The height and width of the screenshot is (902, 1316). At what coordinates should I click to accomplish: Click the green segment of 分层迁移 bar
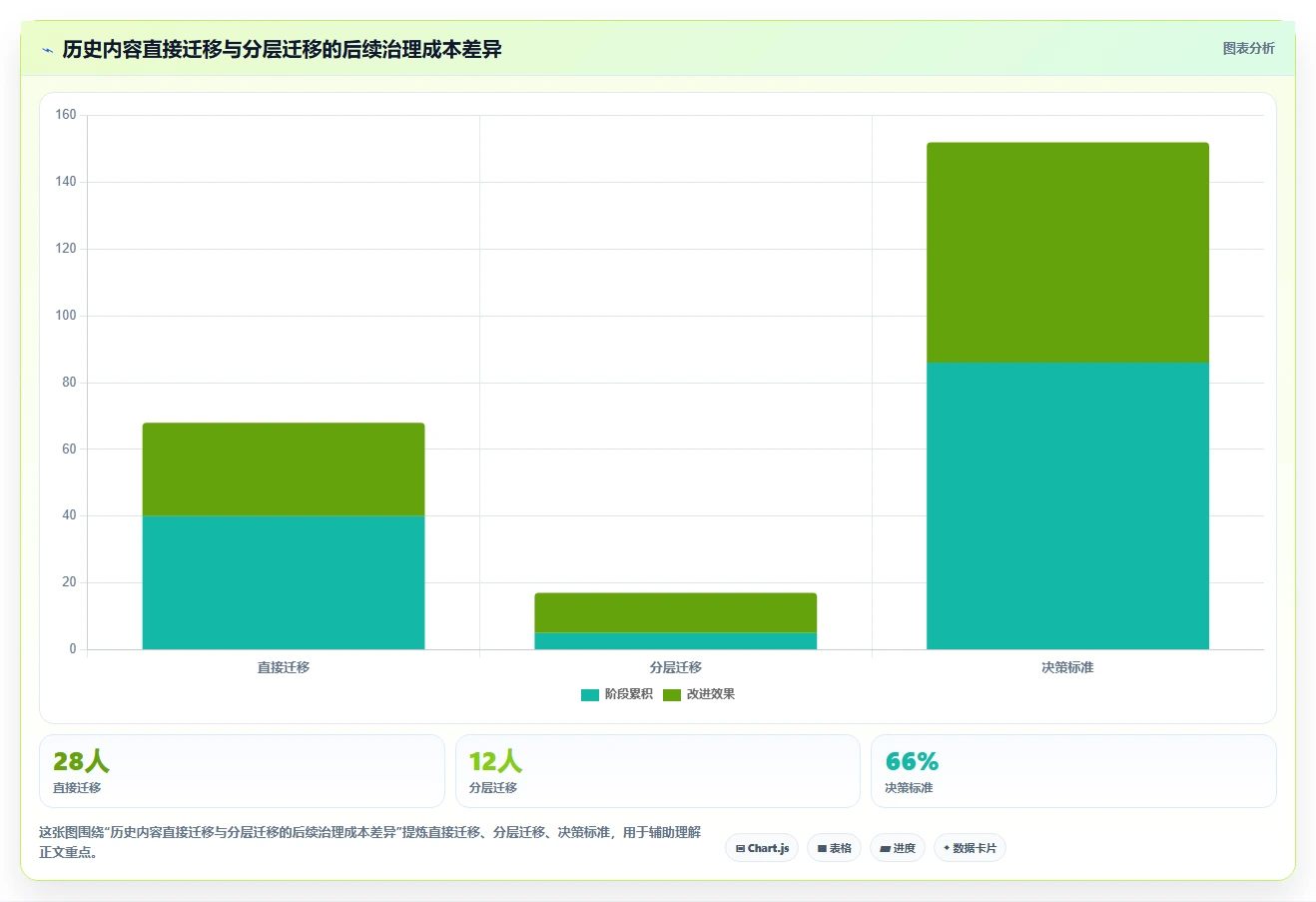pyautogui.click(x=676, y=612)
